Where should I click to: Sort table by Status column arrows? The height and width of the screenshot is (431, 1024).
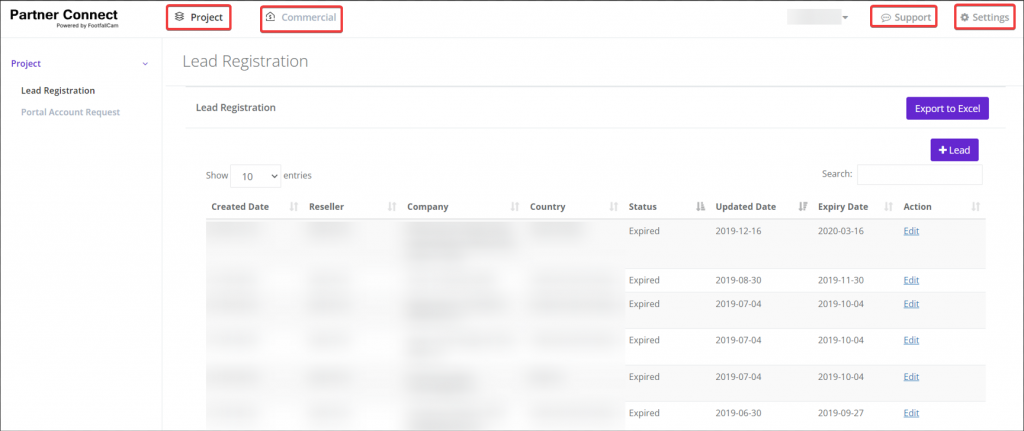click(x=700, y=207)
